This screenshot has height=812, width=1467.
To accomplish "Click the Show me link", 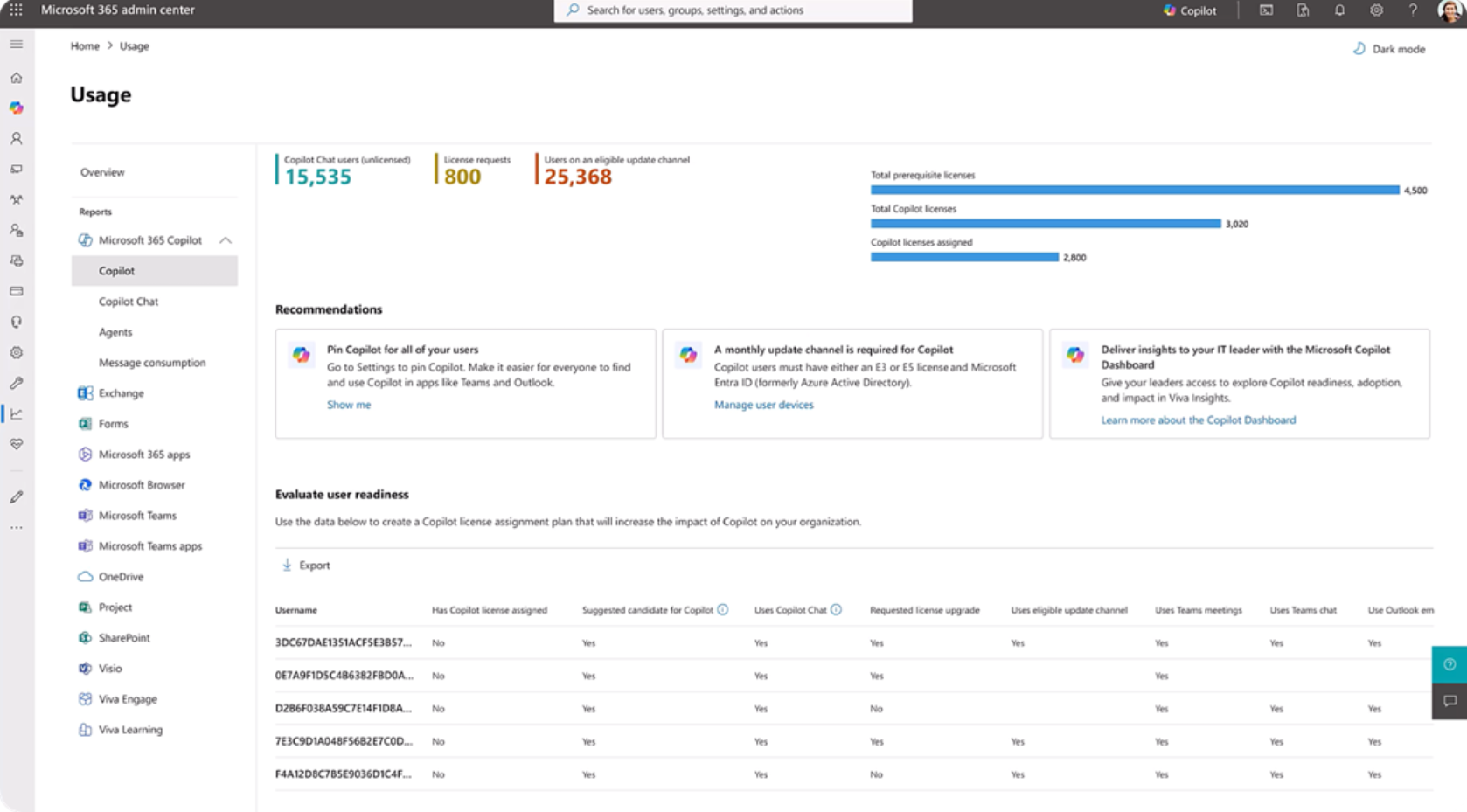I will (349, 404).
